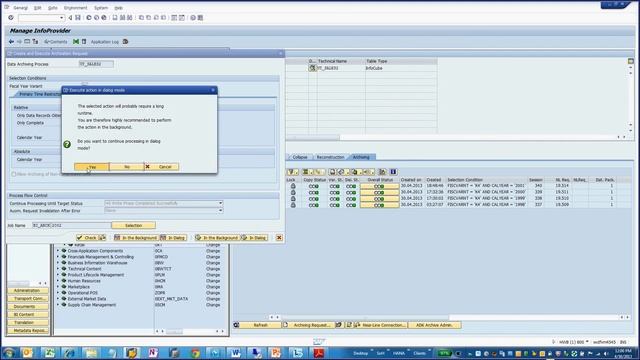Expand the Technical Content tree node
This screenshot has height=360, width=640.
click(x=58, y=269)
